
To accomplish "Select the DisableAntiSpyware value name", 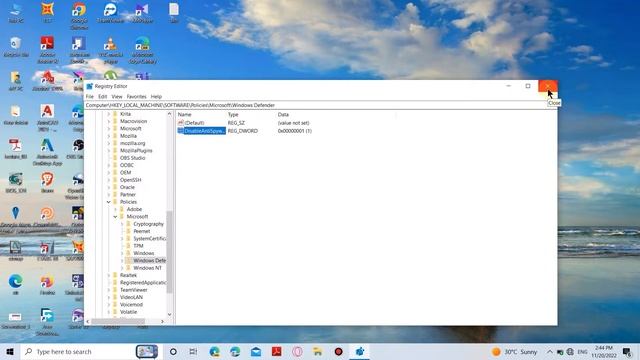I will point(204,131).
